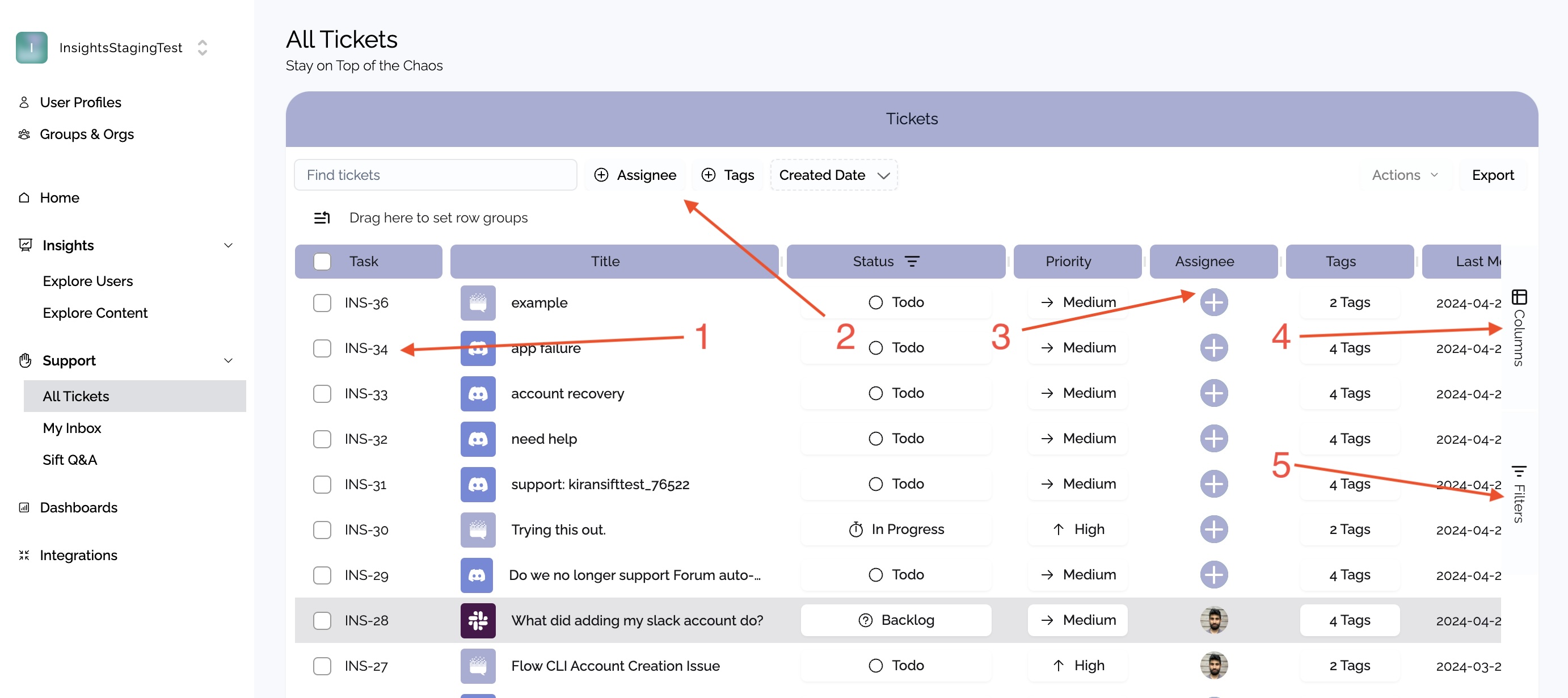Click the Slack source icon on INS-28
Viewport: 1568px width, 698px height.
[478, 620]
